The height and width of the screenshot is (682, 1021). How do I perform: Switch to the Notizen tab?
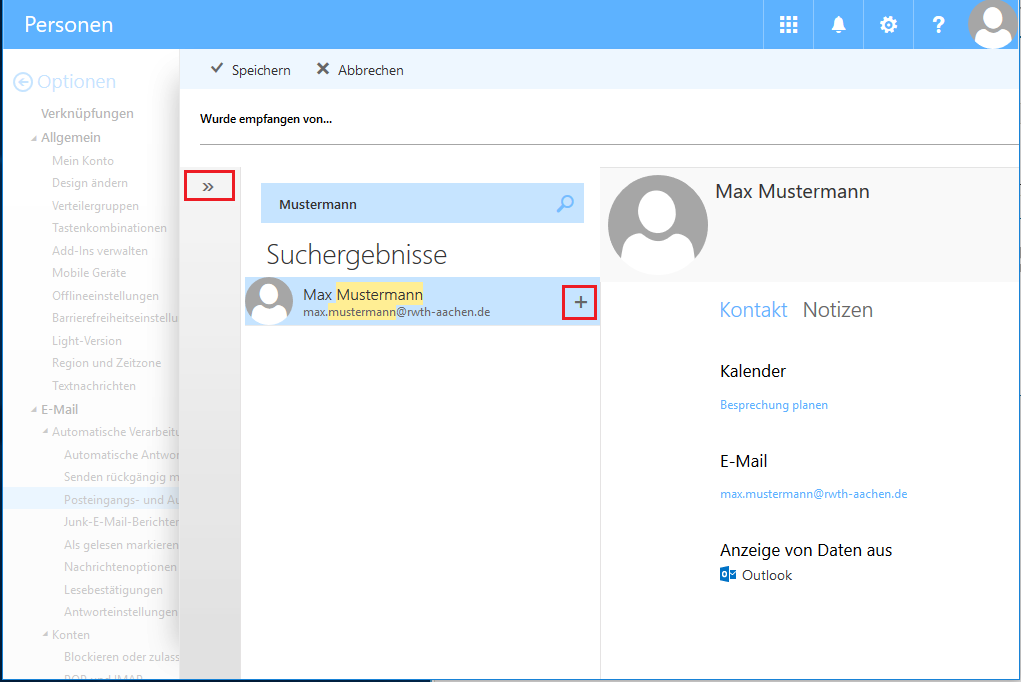coord(837,310)
